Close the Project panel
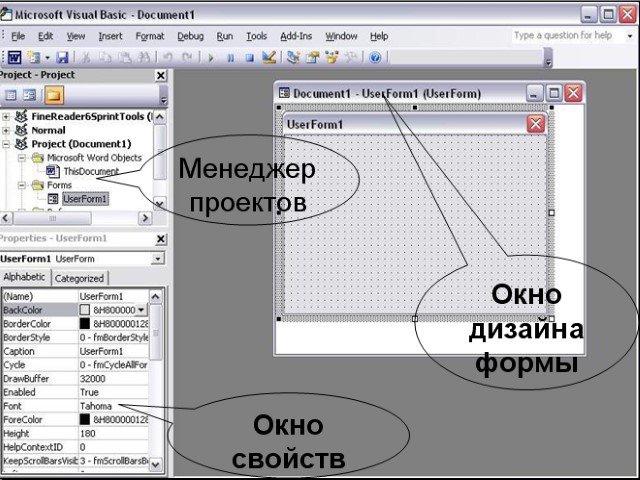 (161, 76)
